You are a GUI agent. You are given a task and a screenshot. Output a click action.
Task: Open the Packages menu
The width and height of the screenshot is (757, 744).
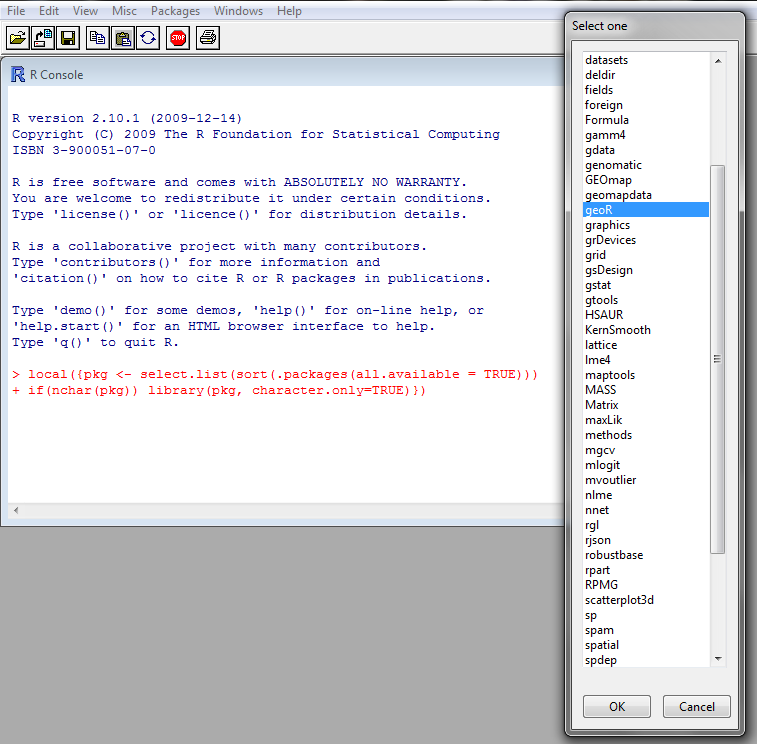pos(175,11)
